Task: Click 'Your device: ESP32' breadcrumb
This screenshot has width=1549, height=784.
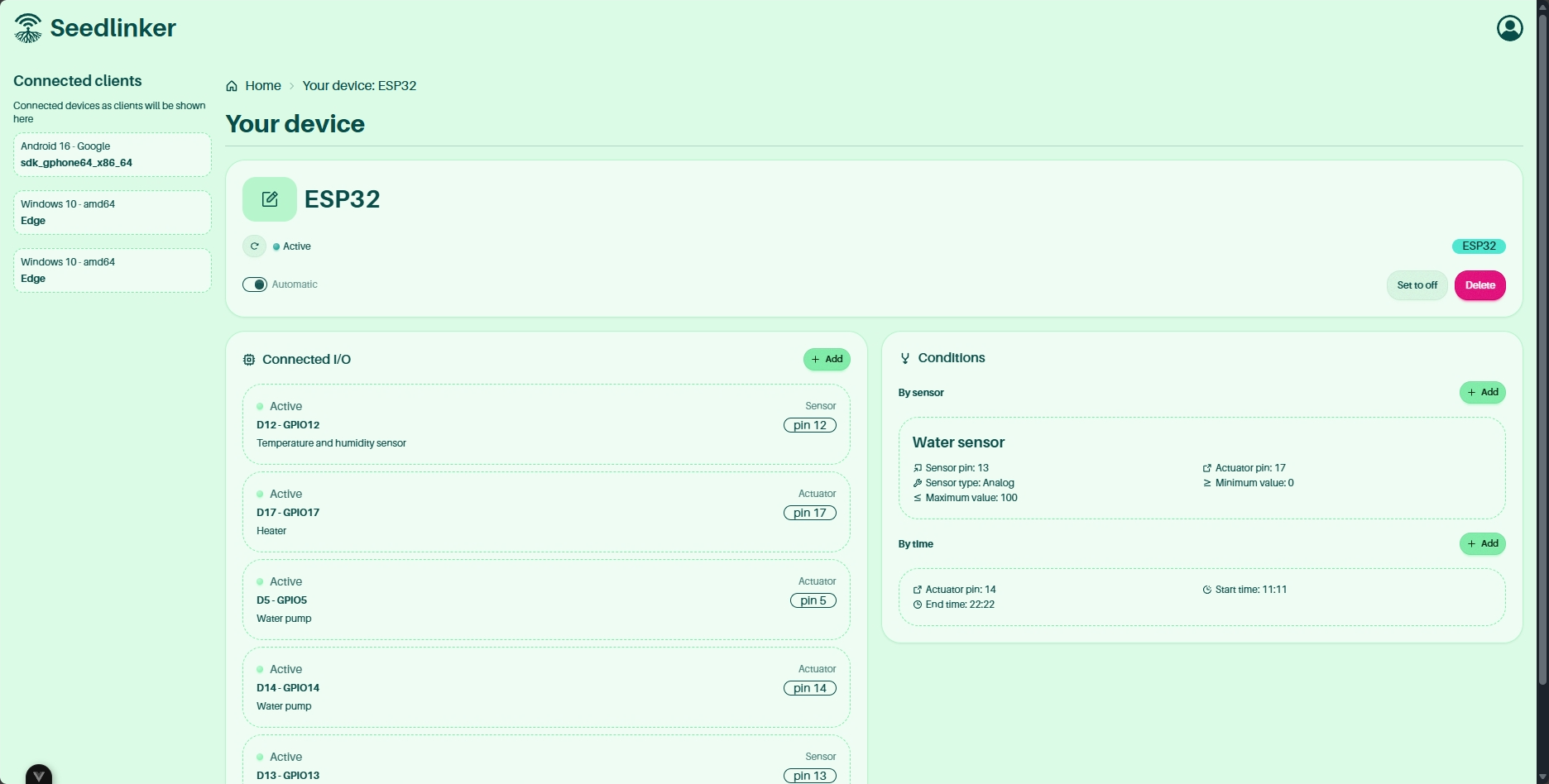Action: coord(359,86)
